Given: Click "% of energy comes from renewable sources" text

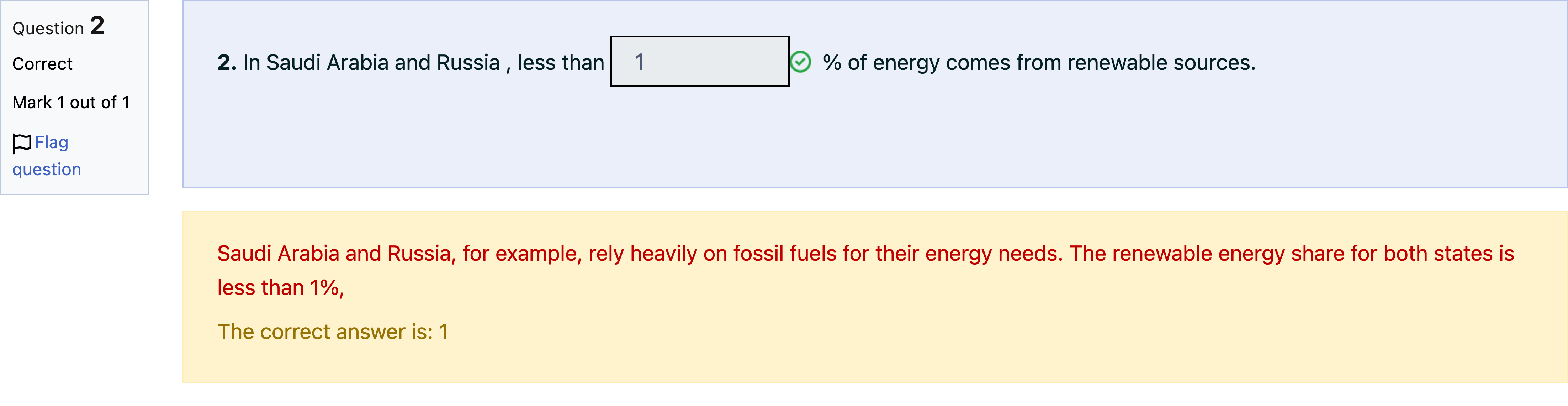Looking at the screenshot, I should pyautogui.click(x=1039, y=62).
